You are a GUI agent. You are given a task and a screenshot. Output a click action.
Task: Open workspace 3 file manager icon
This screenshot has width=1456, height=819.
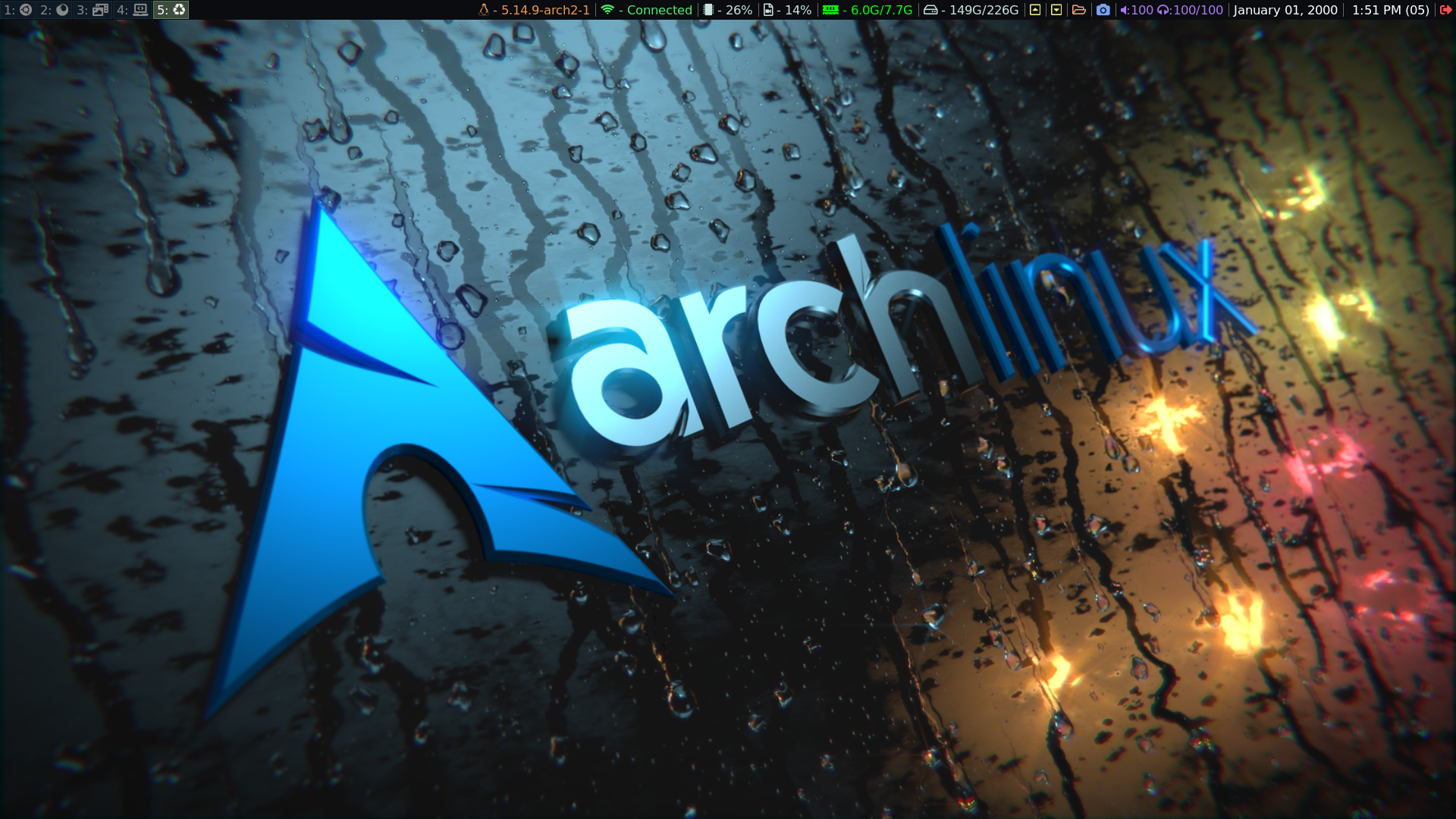point(93,10)
